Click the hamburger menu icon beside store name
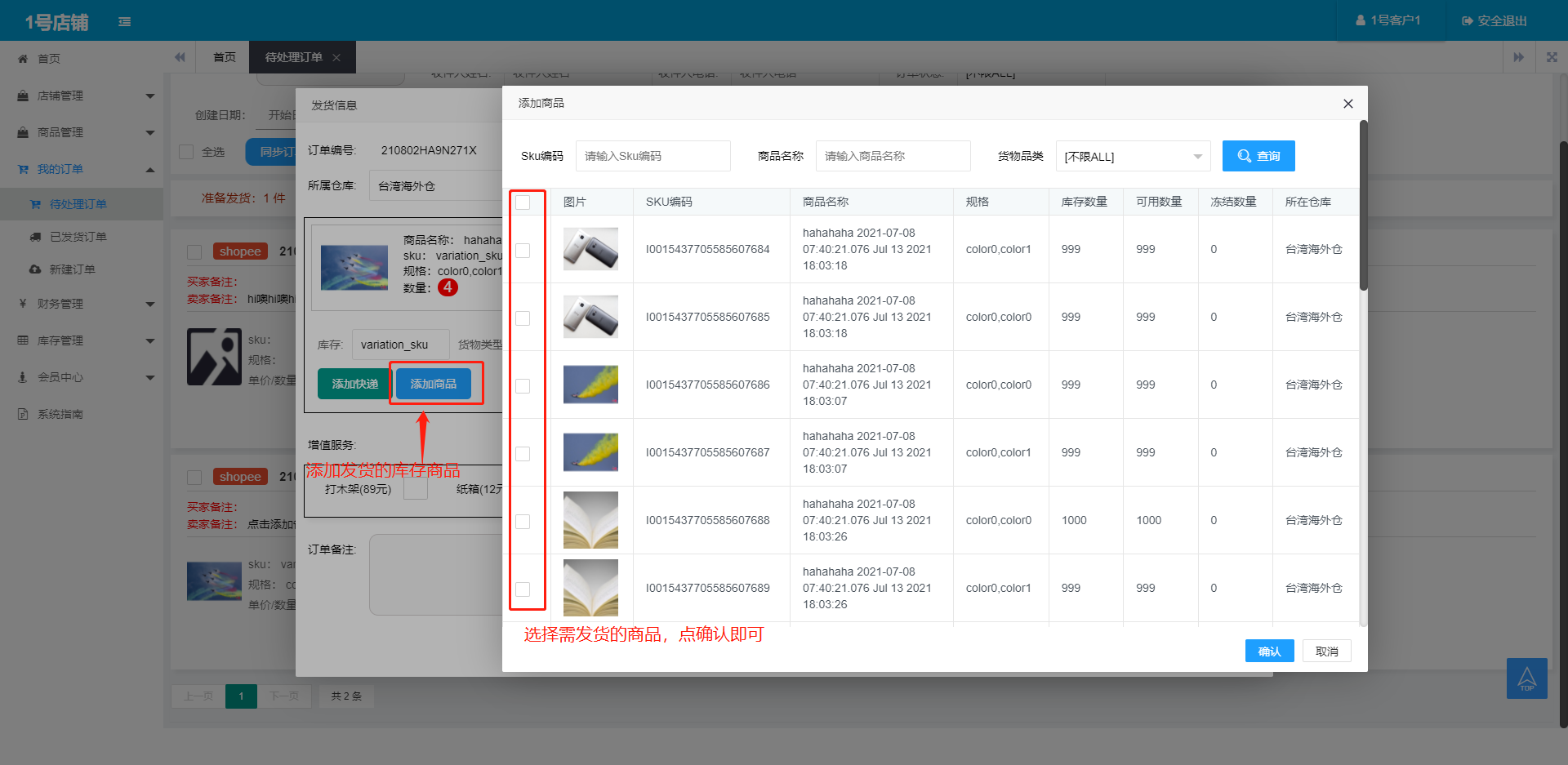1568x765 pixels. pyautogui.click(x=124, y=21)
